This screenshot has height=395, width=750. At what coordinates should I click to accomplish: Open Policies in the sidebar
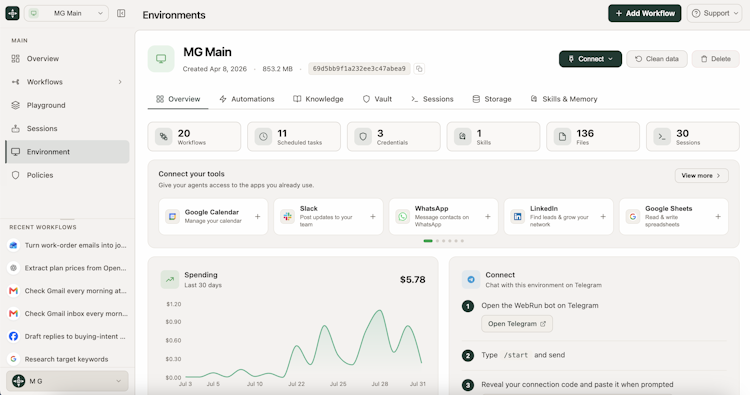click(67, 175)
